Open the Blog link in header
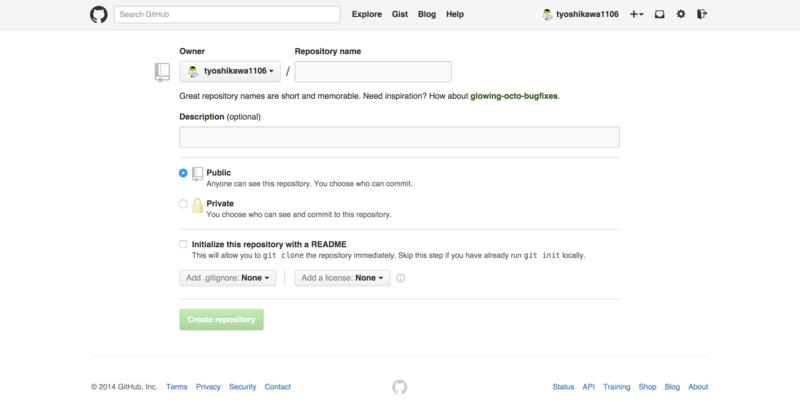Viewport: 800px width, 402px height. click(x=427, y=14)
